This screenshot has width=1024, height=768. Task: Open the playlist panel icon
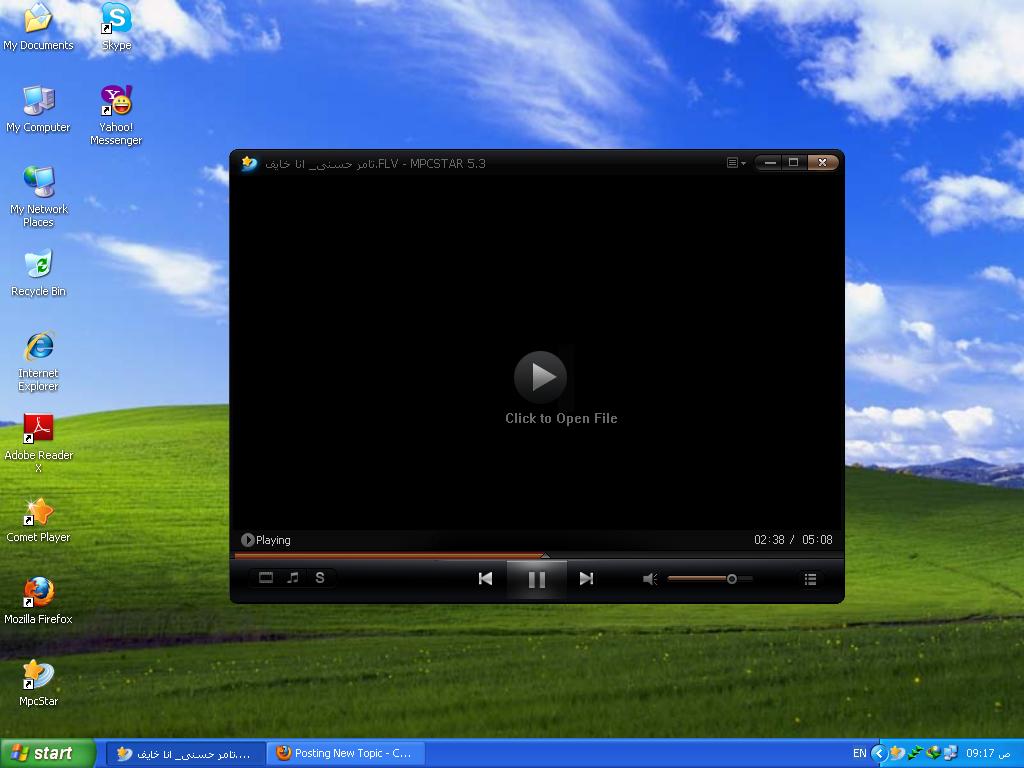click(x=810, y=579)
